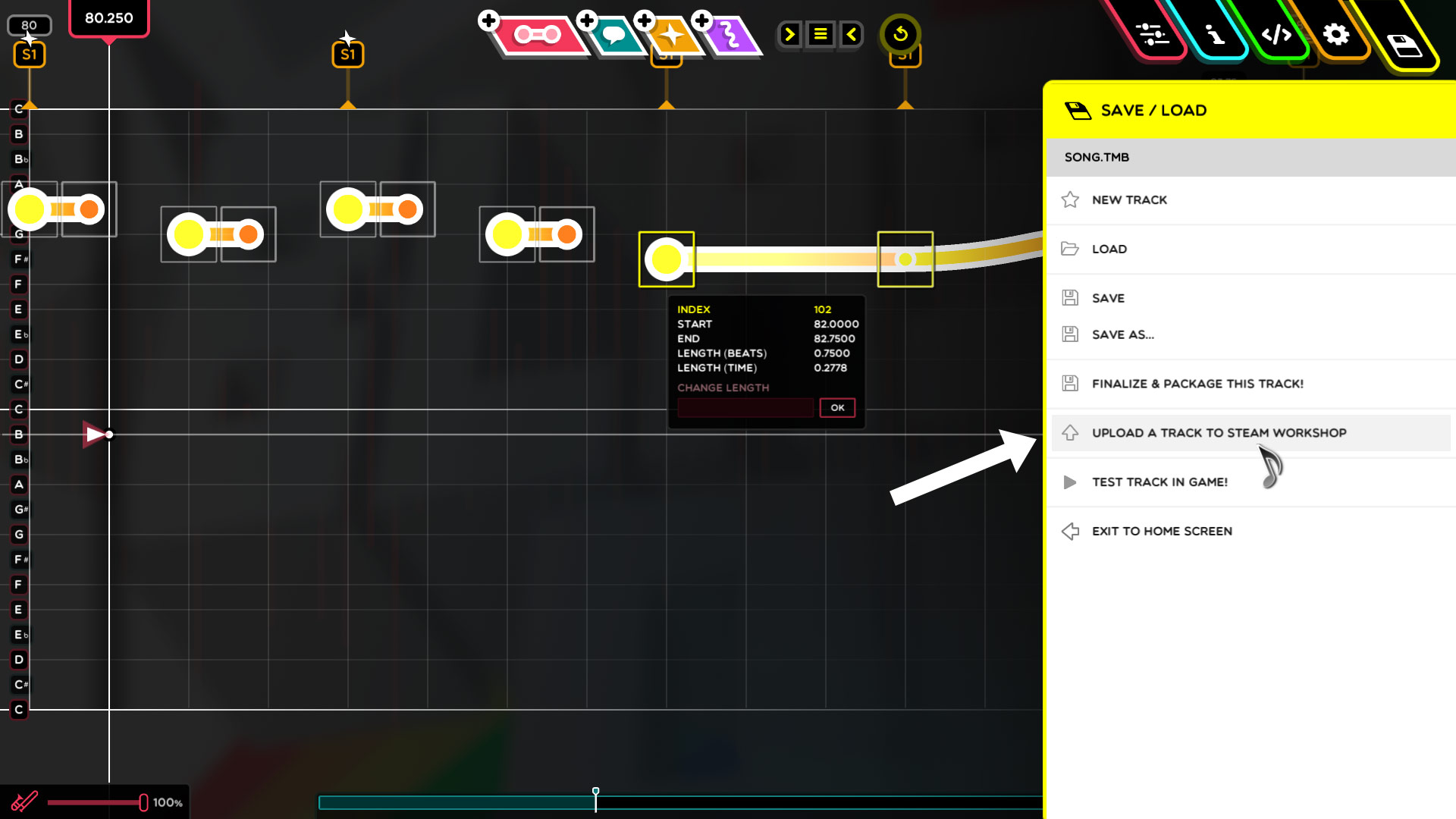Click Finalize & Package This Track
1456x819 pixels.
click(x=1197, y=384)
